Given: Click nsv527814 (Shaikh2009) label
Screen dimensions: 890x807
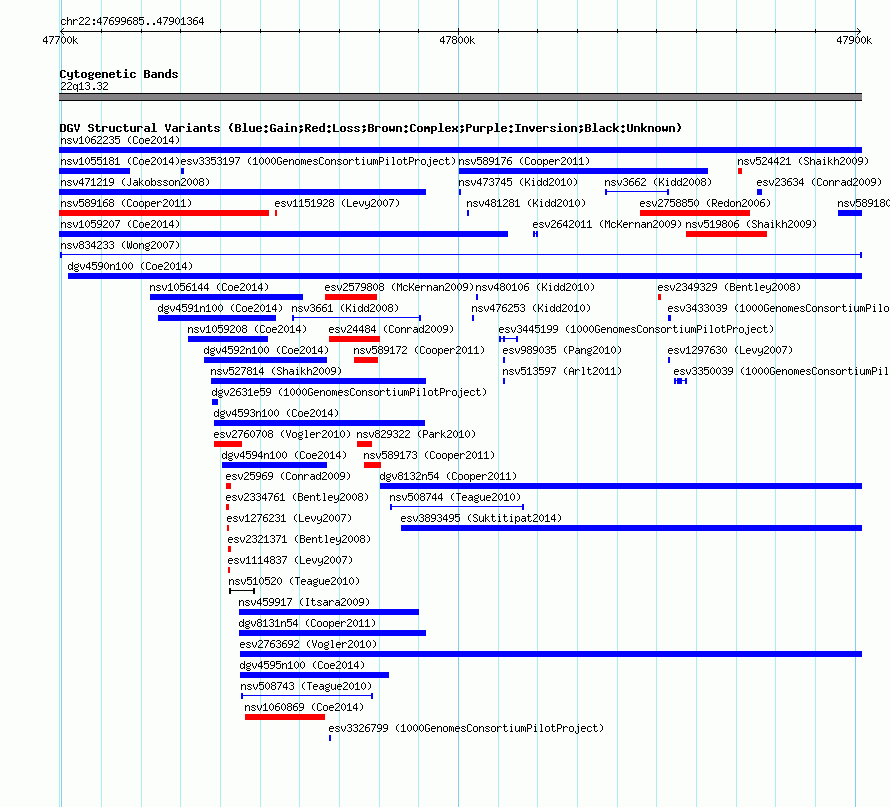Looking at the screenshot, I should [276, 371].
